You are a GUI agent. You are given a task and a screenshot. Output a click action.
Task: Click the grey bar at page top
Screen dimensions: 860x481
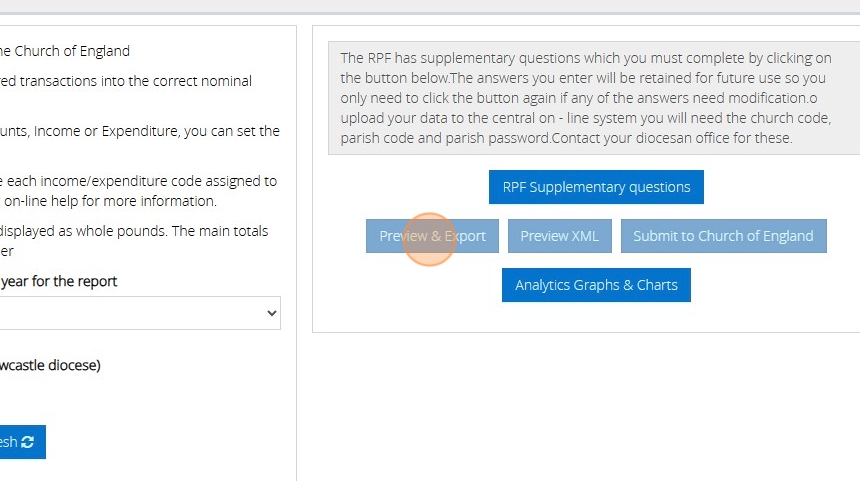[x=430, y=6]
